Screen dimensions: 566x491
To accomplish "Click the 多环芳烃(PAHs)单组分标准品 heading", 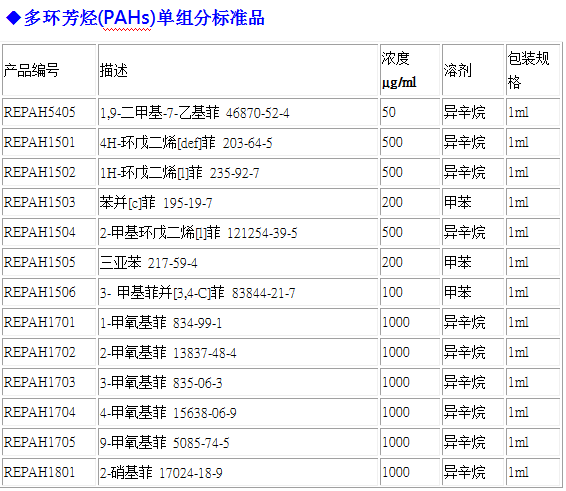I will [x=144, y=18].
